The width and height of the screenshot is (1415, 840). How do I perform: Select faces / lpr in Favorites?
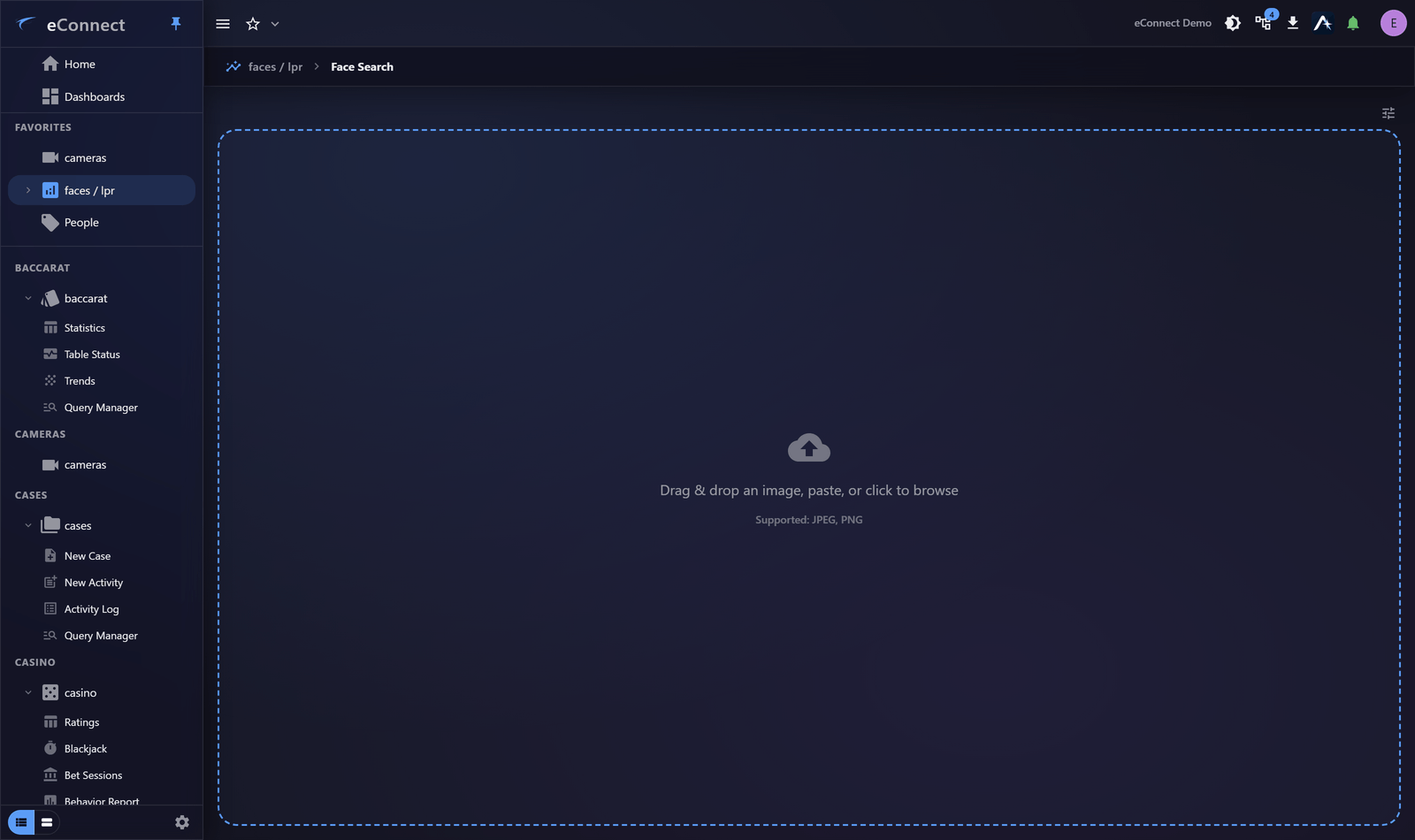[102, 190]
